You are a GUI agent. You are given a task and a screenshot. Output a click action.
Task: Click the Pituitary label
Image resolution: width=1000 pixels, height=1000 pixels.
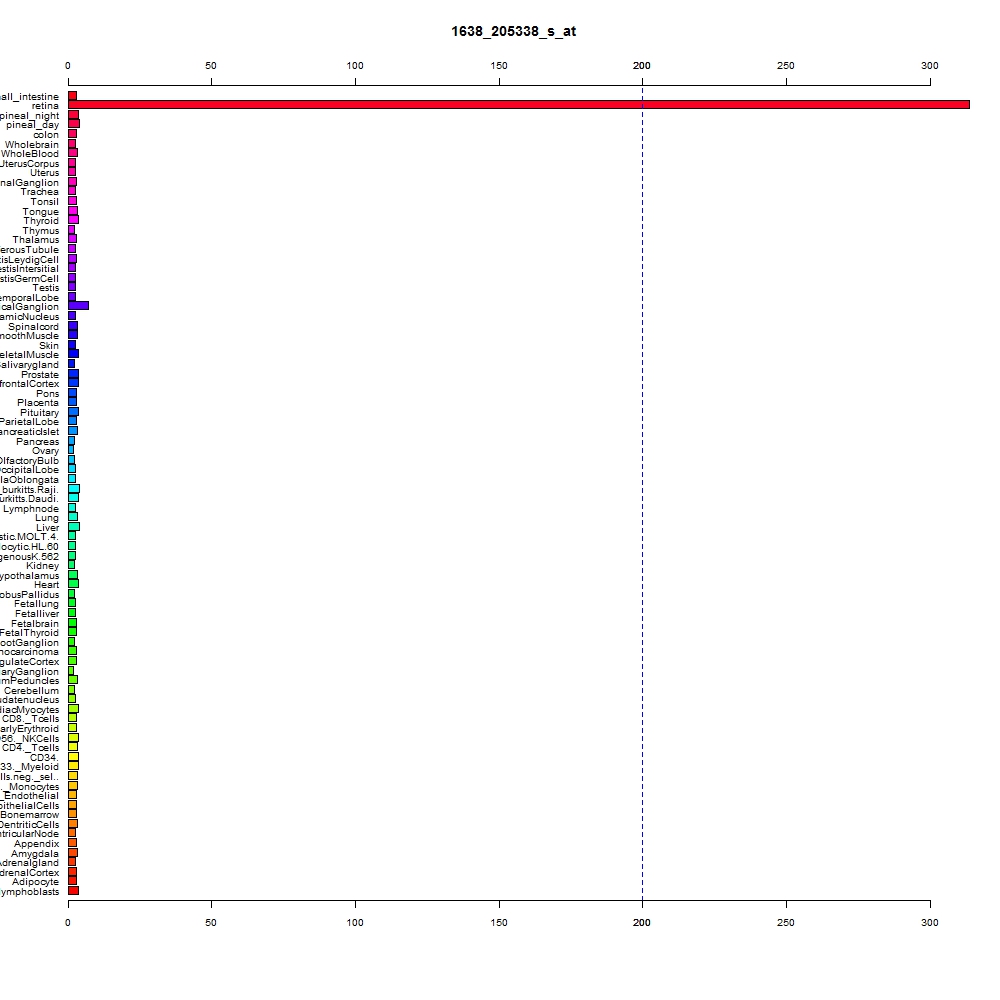pos(40,413)
